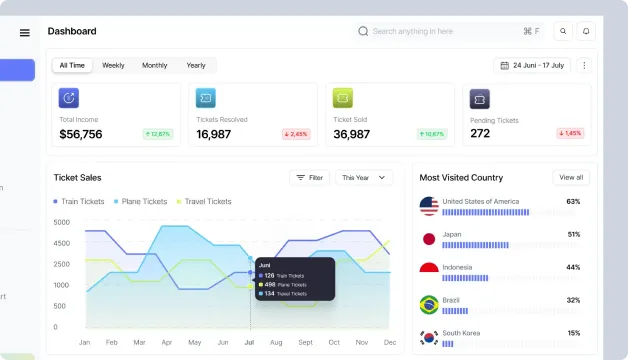
Task: Click the Indonesia 44% progress bar
Action: pos(509,278)
